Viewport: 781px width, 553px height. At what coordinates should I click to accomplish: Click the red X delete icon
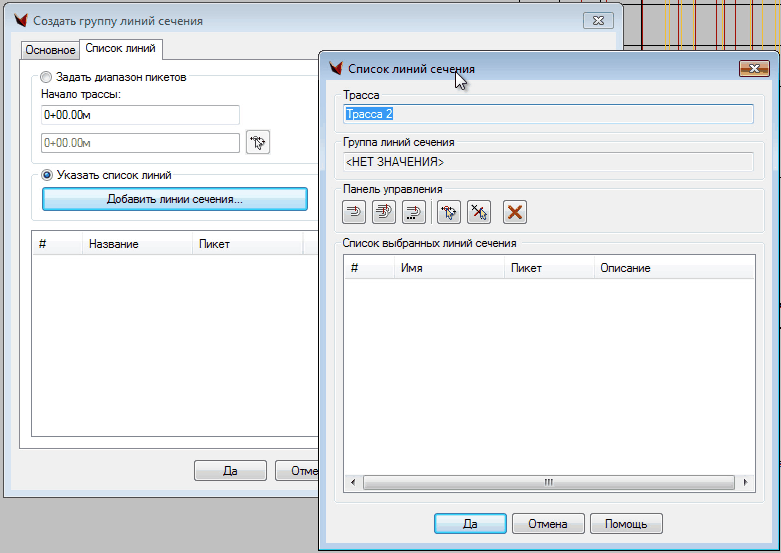(x=515, y=212)
